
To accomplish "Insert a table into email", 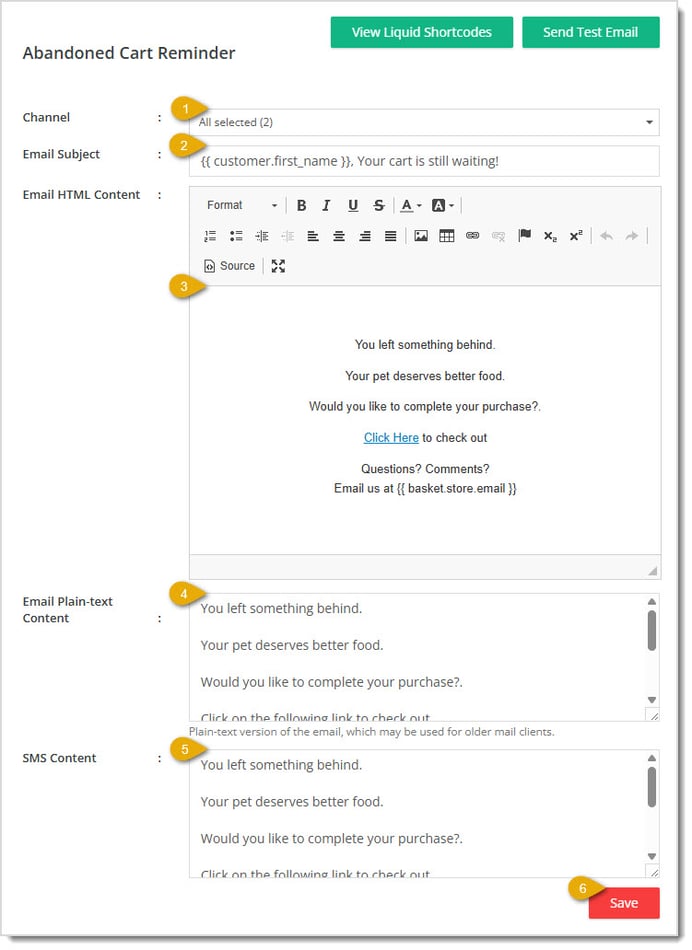I will point(447,236).
